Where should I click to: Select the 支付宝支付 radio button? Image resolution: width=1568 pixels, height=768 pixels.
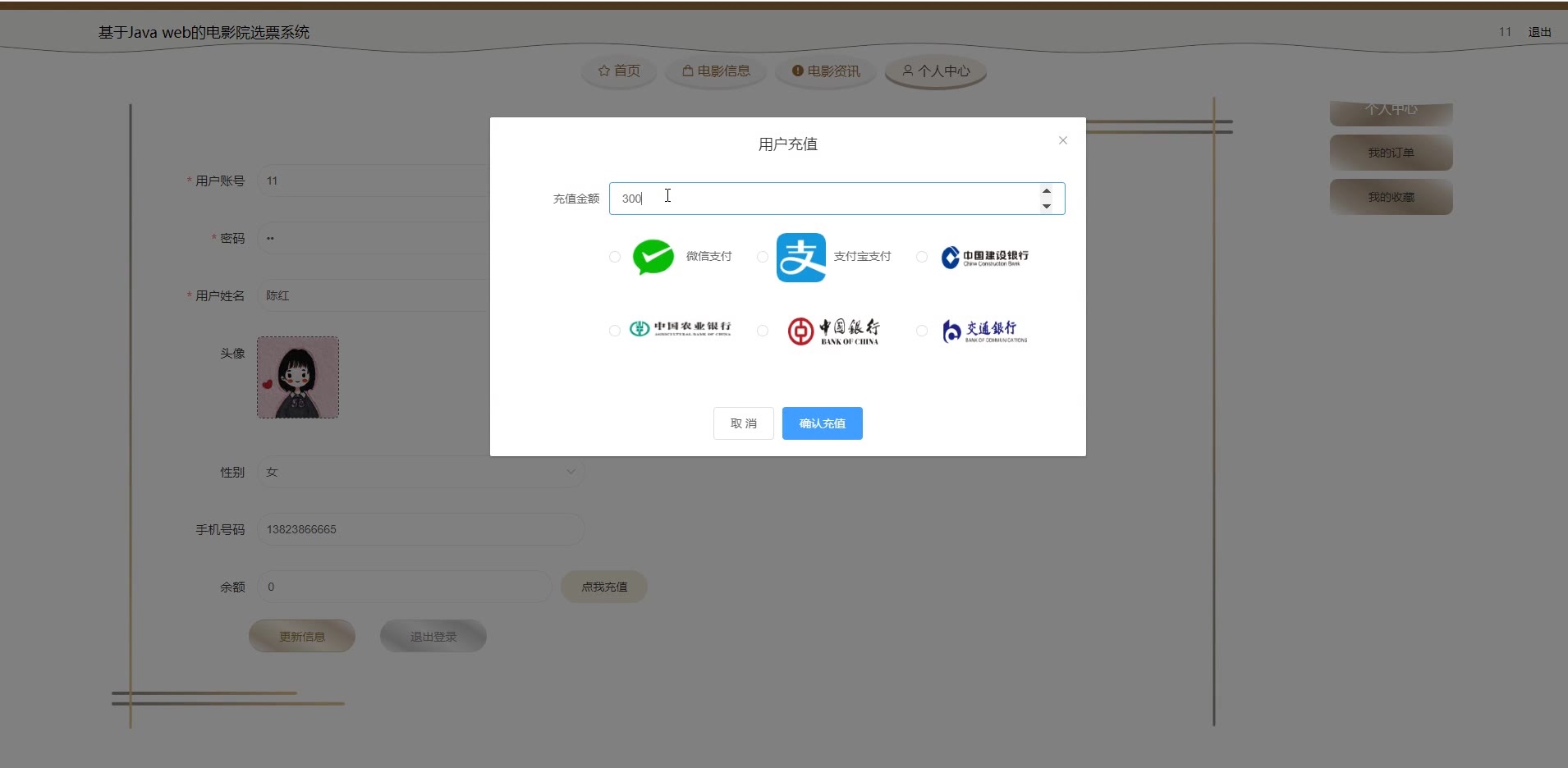coord(762,257)
